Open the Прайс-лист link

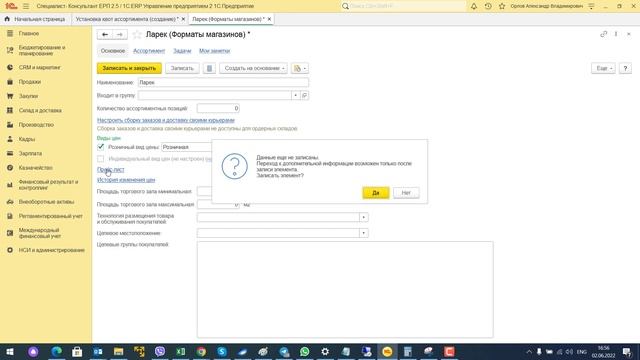111,169
